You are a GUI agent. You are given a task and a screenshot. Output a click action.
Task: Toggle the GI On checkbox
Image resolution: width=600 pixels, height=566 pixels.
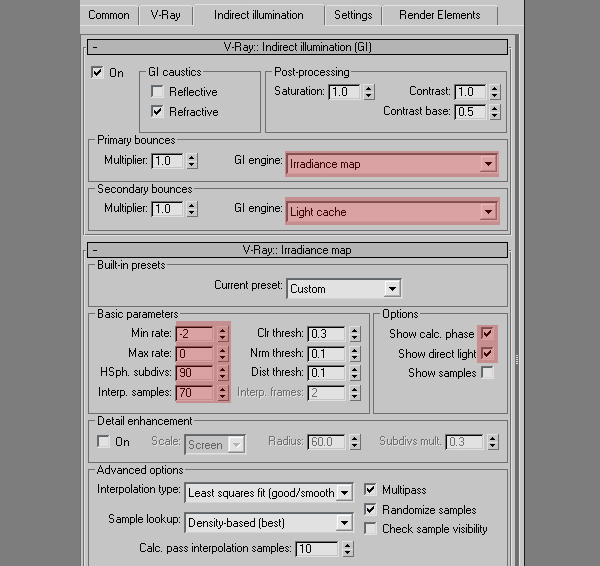click(x=97, y=72)
